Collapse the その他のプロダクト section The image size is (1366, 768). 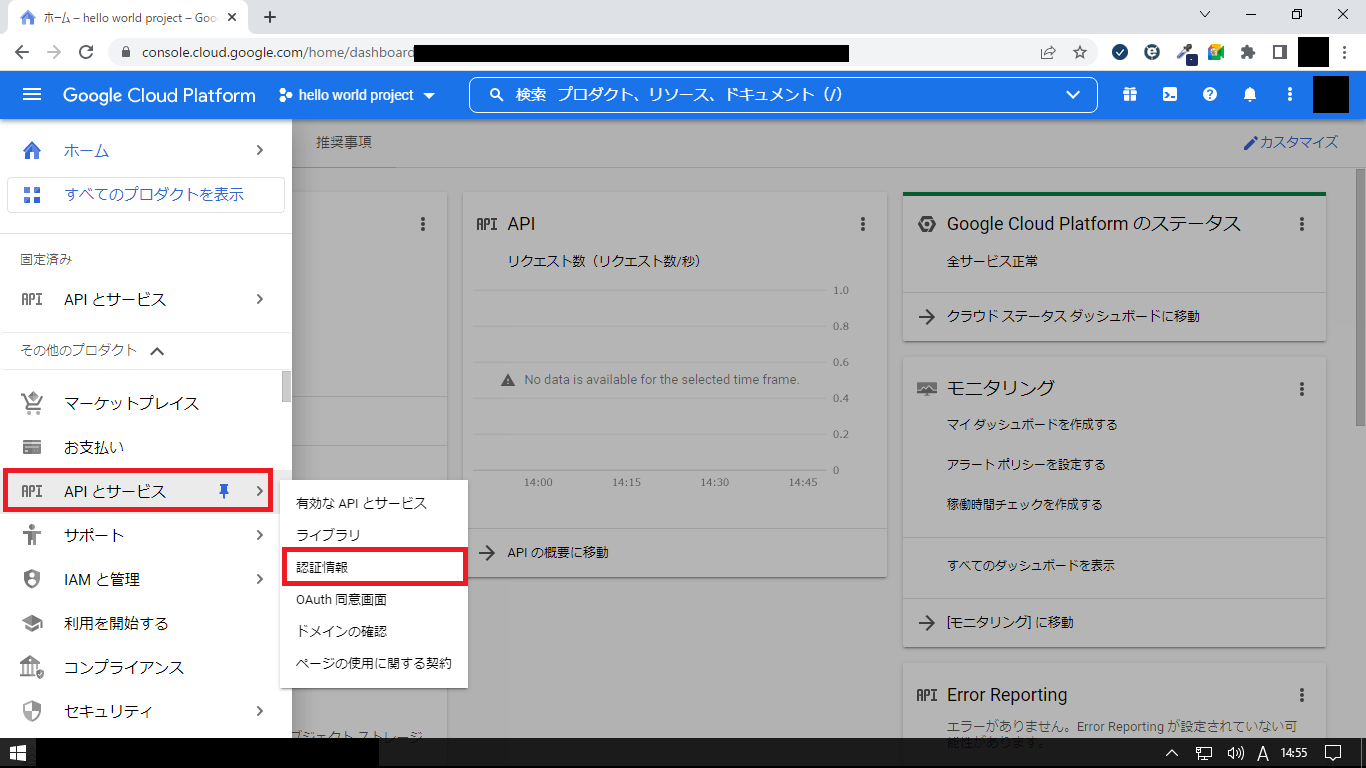click(157, 351)
